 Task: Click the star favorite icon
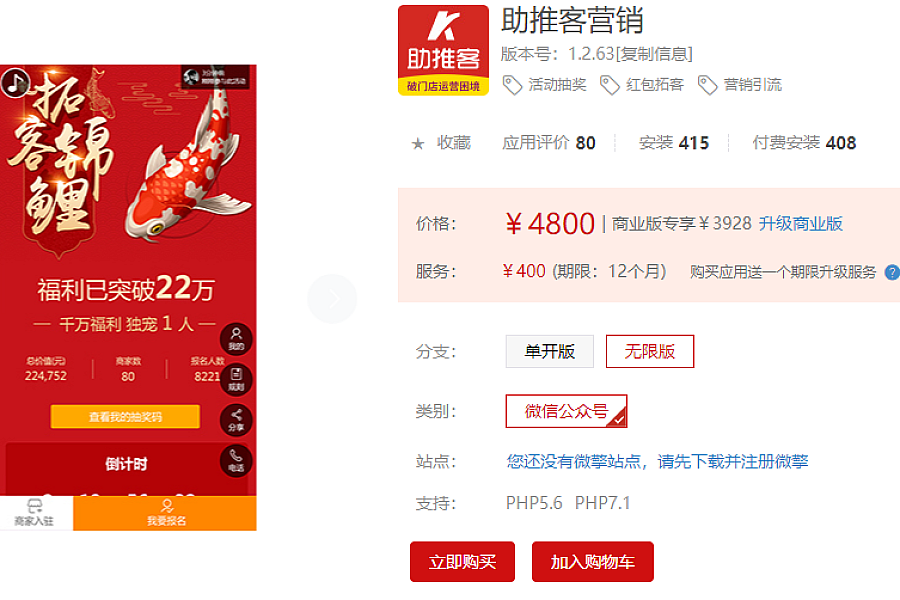(x=418, y=144)
